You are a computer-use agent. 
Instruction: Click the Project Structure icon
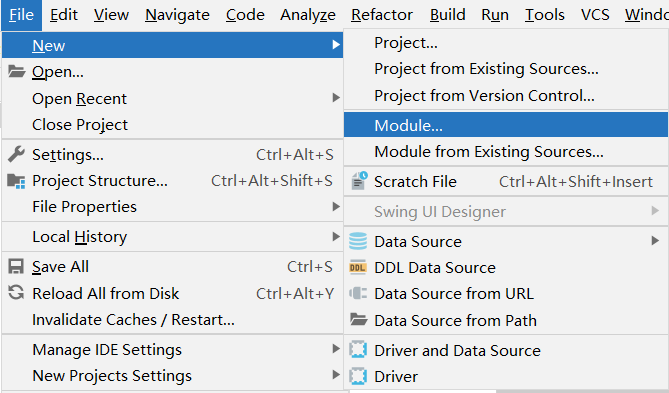click(16, 181)
